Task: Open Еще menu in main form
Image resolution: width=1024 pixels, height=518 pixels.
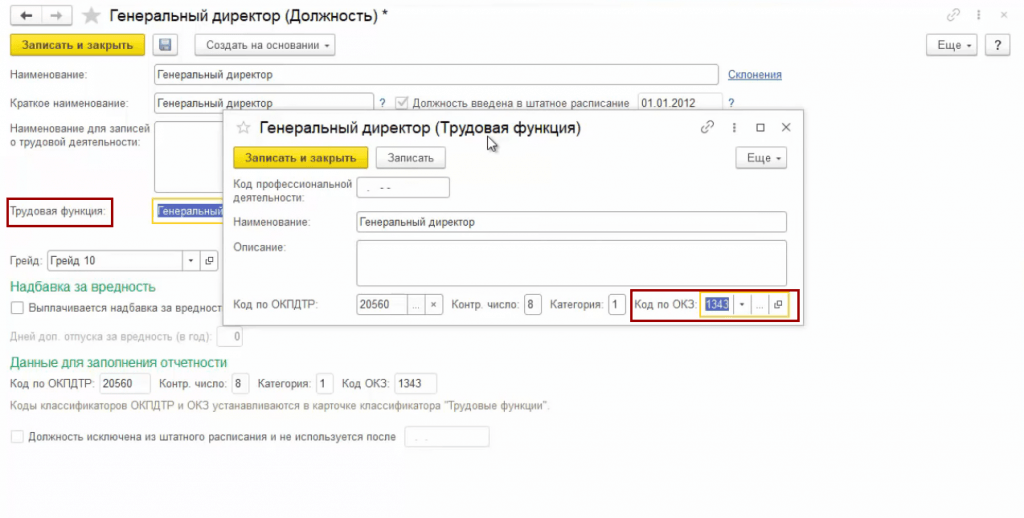Action: (x=953, y=45)
